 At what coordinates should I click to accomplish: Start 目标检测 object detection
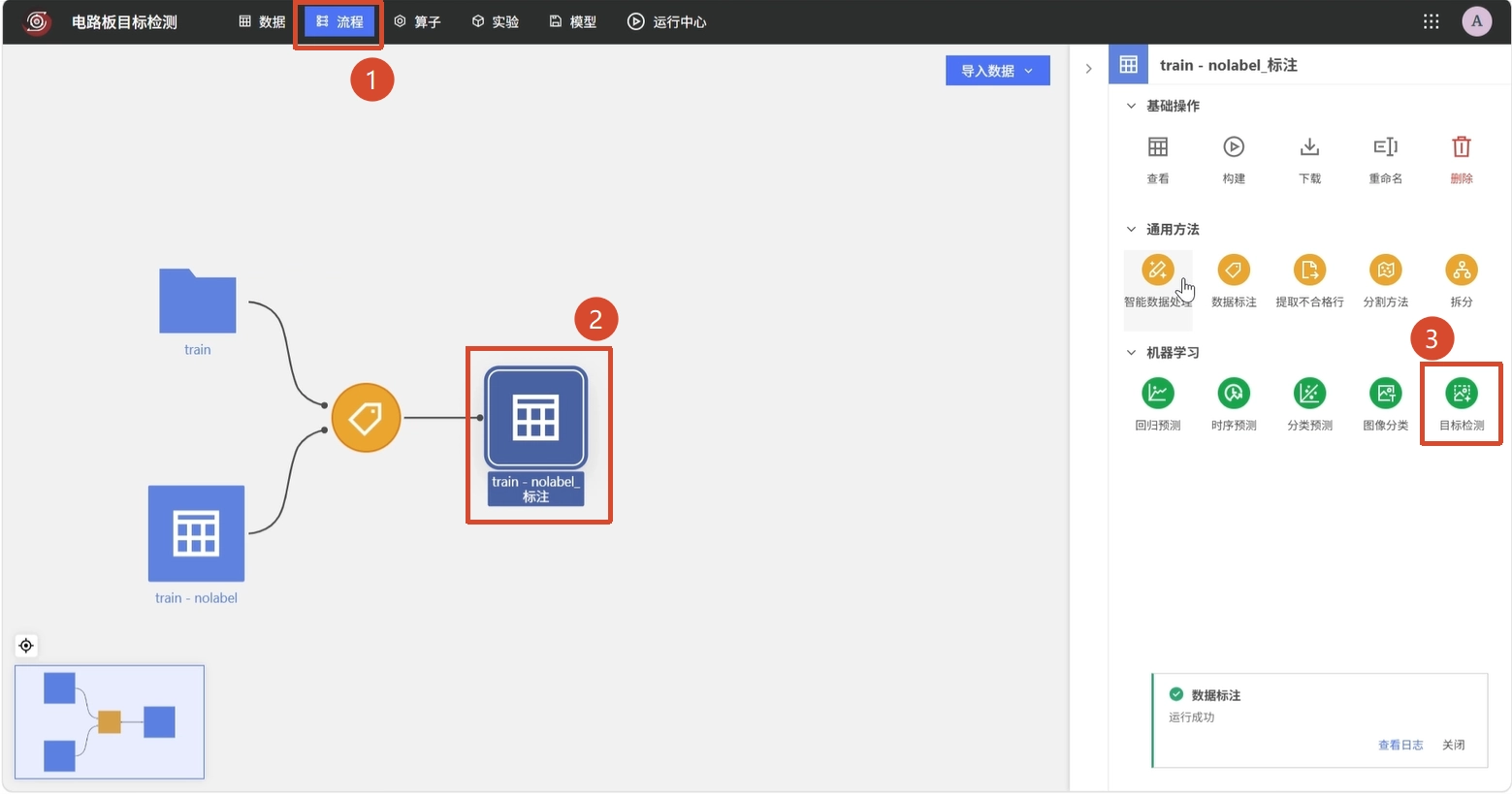[1462, 394]
